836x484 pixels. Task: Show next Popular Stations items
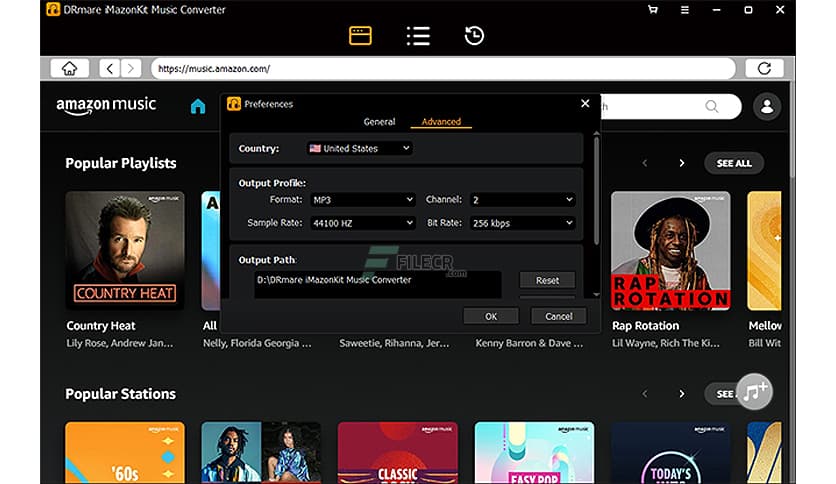pyautogui.click(x=681, y=394)
